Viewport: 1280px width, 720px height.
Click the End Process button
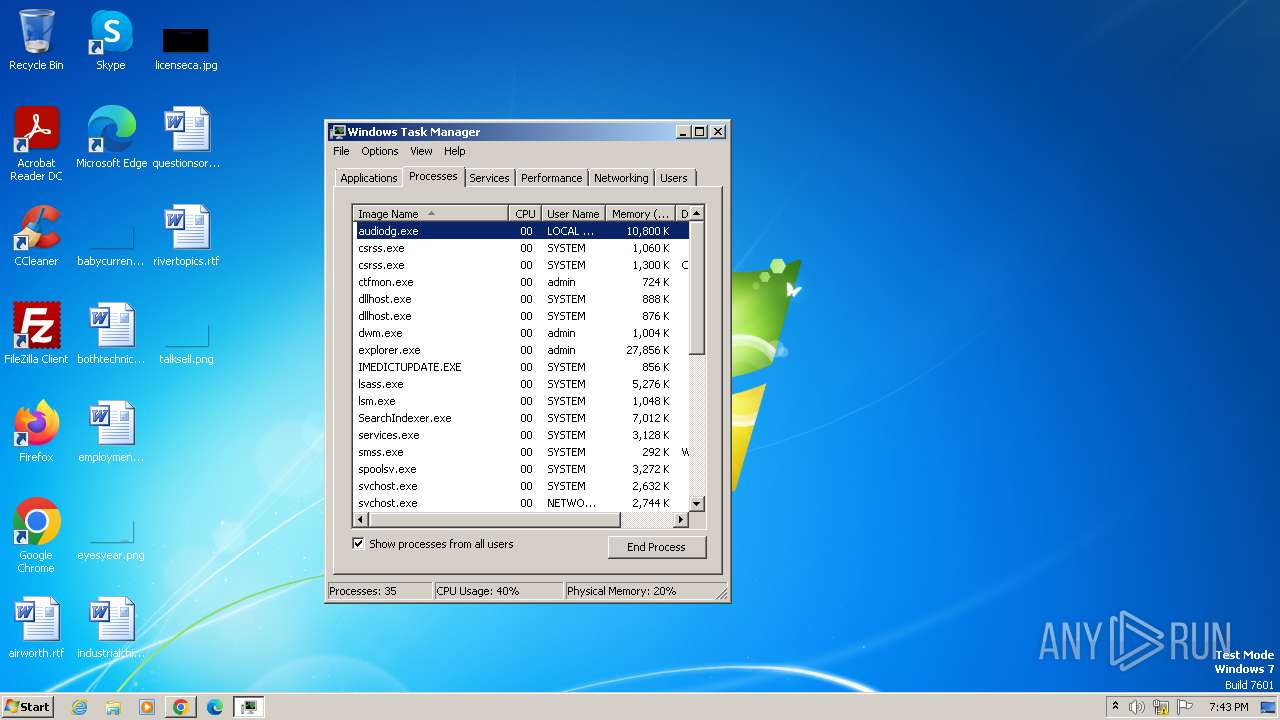click(656, 547)
